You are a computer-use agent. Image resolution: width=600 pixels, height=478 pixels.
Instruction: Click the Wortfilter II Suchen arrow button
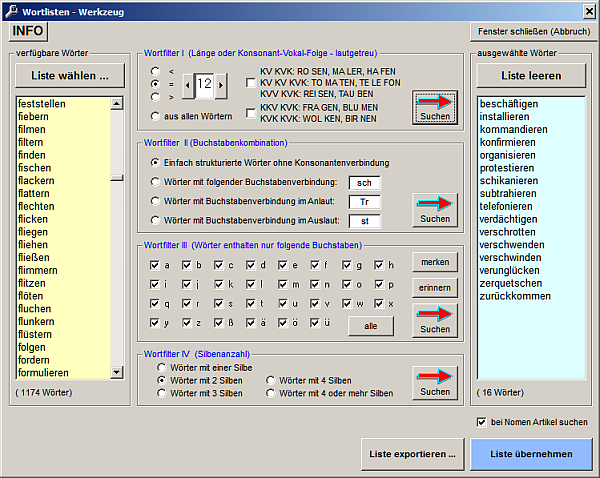pos(434,209)
